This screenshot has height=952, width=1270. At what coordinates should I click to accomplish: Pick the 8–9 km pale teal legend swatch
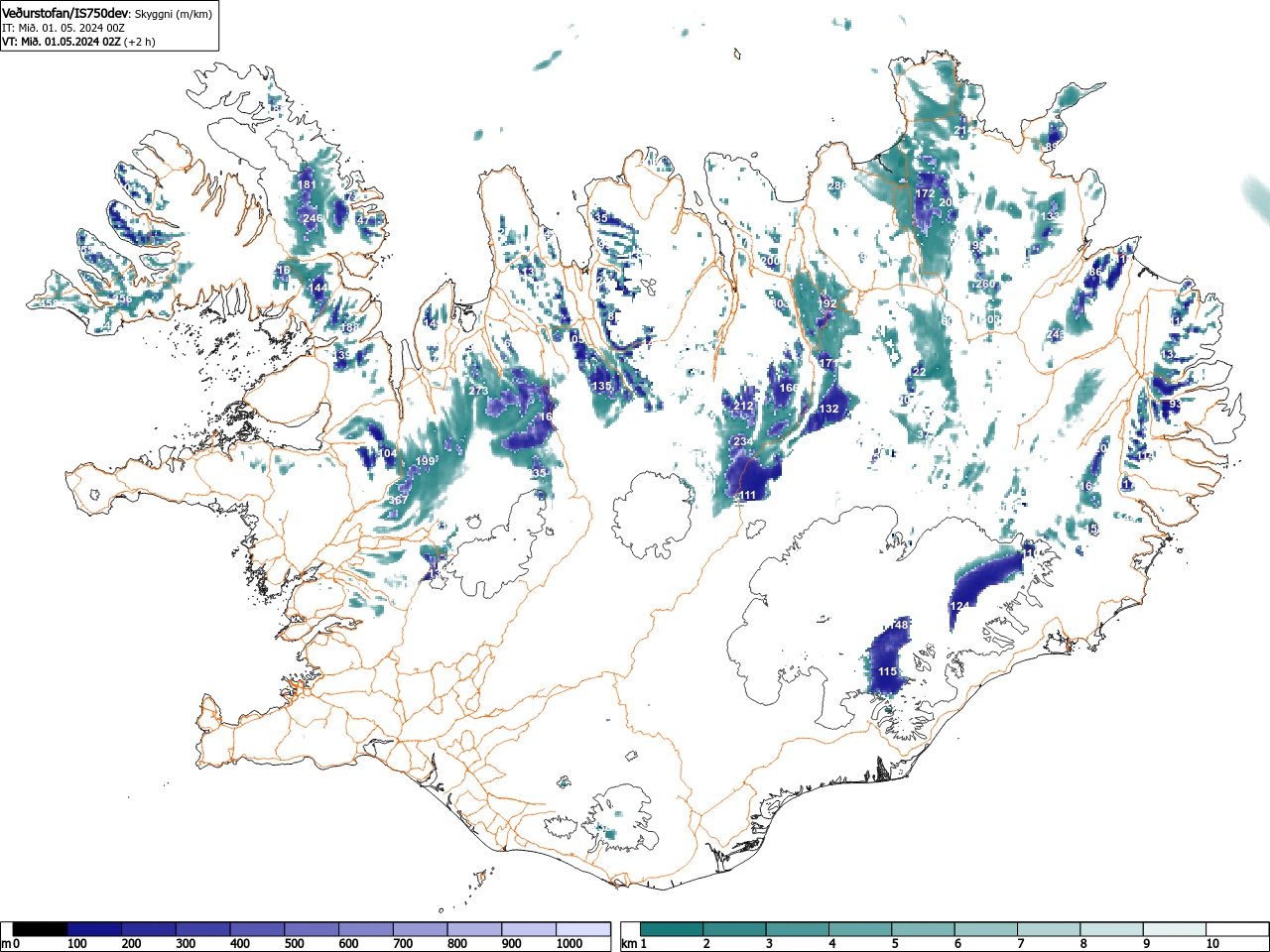click(1111, 929)
